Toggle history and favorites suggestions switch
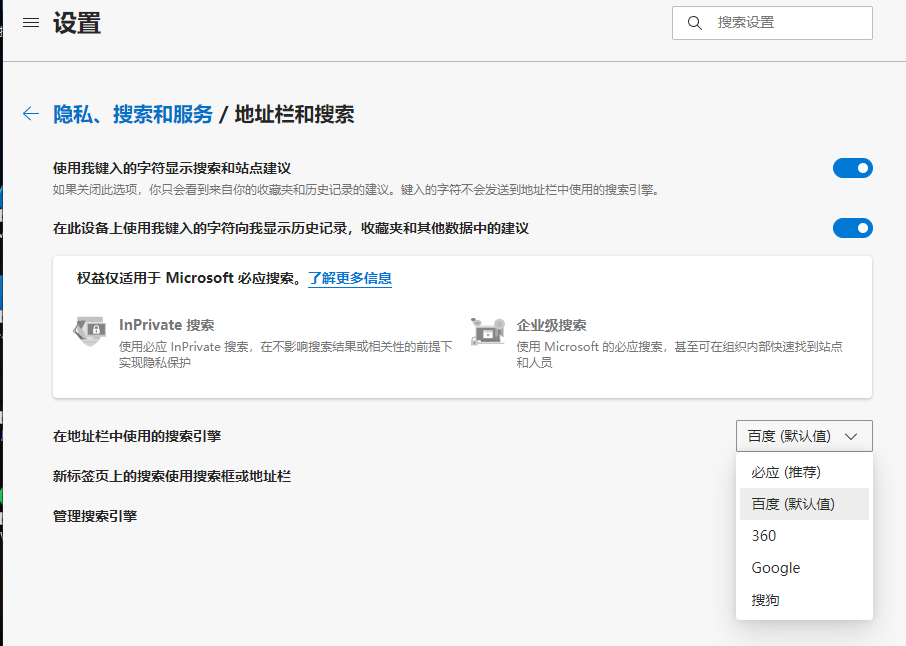 click(852, 228)
